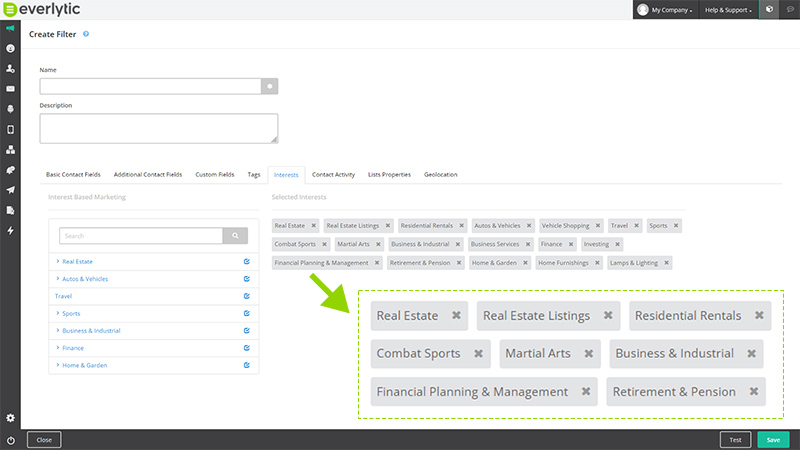Focus the interests Search field
Image resolution: width=800 pixels, height=450 pixels.
tap(141, 236)
